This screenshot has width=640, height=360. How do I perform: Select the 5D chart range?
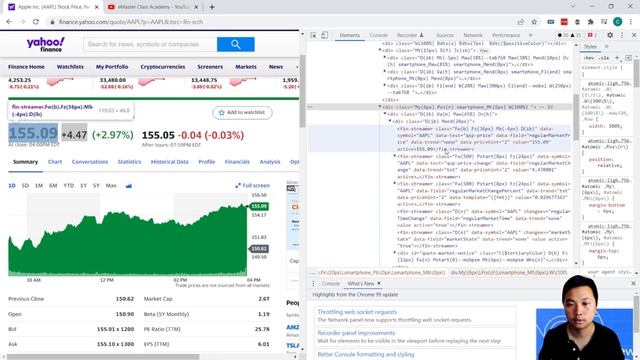(x=25, y=185)
